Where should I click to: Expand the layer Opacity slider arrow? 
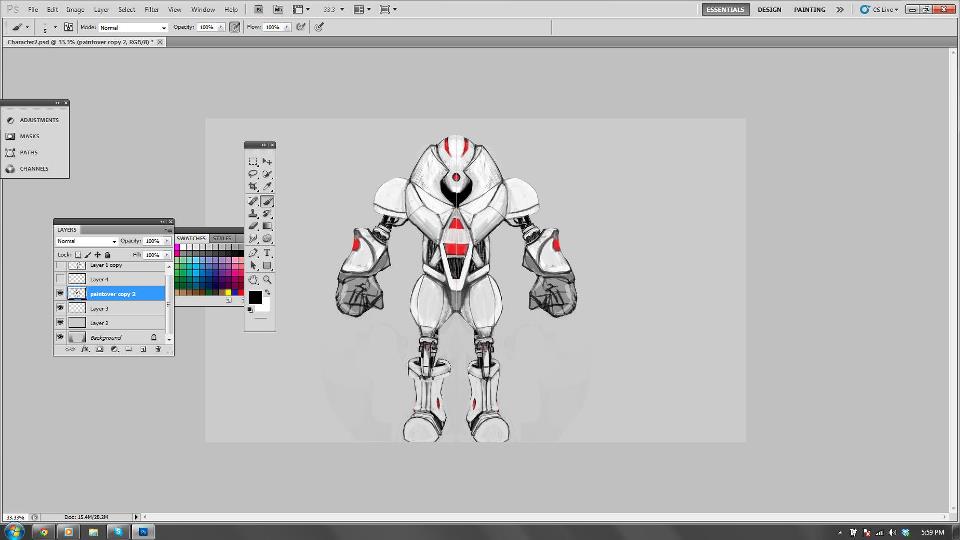coord(165,241)
